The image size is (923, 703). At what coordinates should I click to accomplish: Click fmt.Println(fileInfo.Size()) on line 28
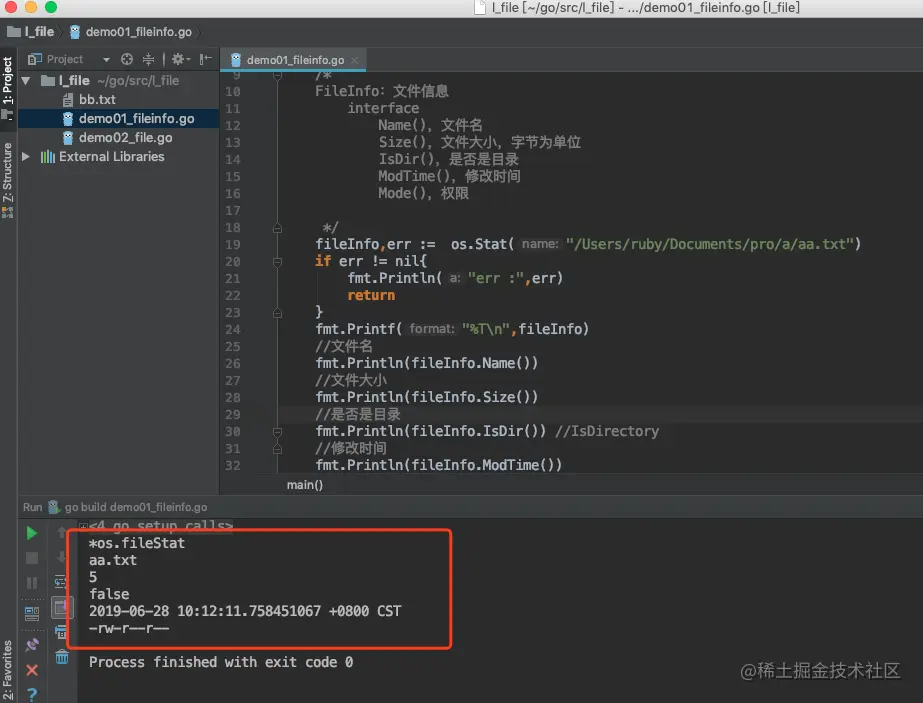pos(426,397)
